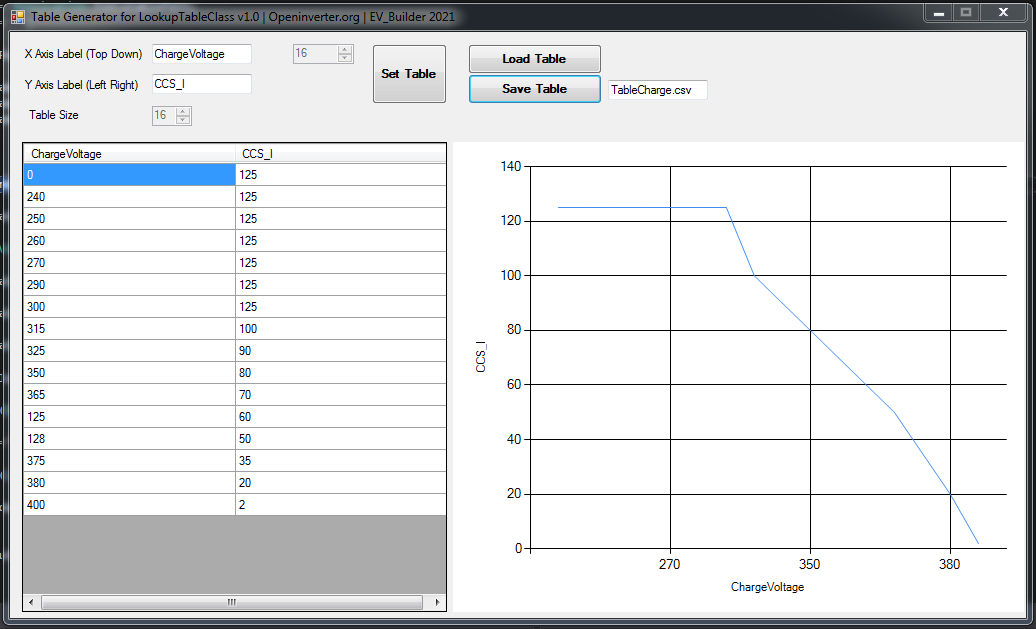Select the ChargeVoltage cell with value 365
Viewport: 1036px width, 629px height.
pos(129,395)
